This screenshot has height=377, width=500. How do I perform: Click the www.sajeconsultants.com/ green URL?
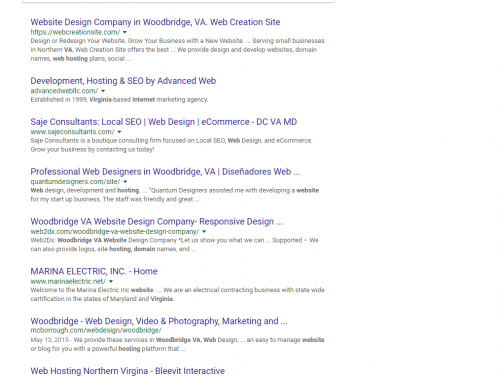pyautogui.click(x=72, y=132)
